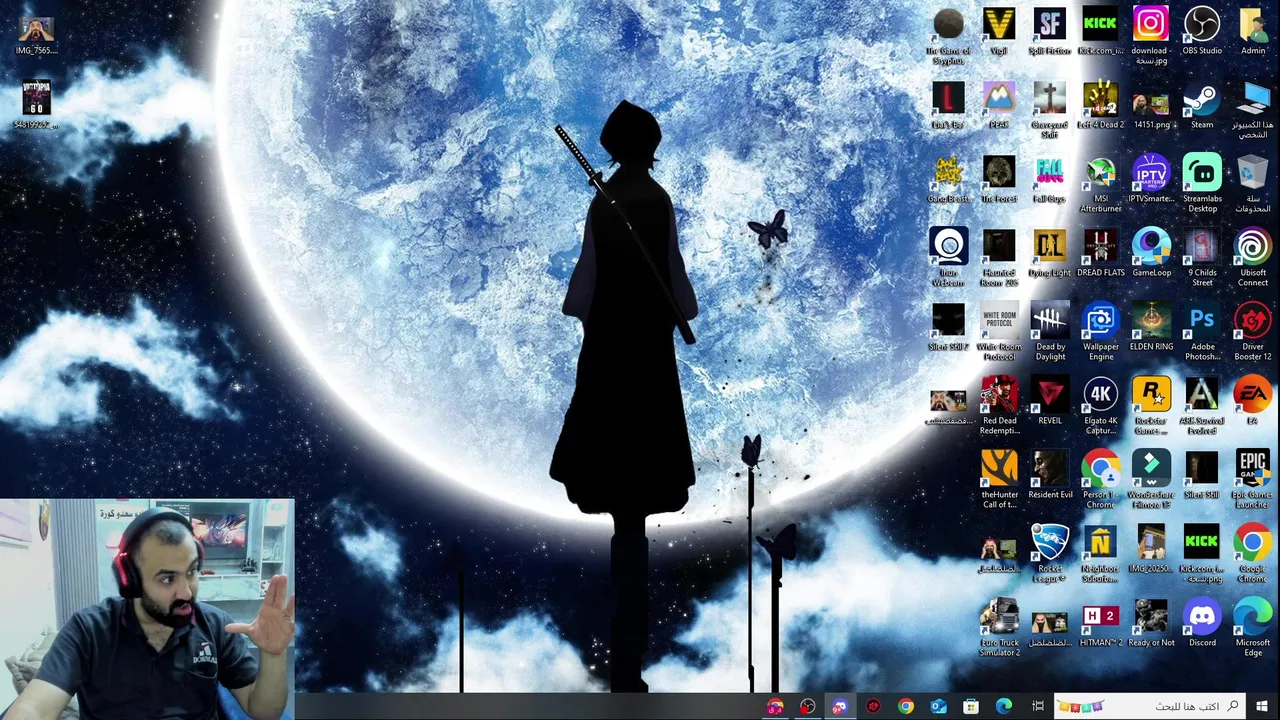1280x720 pixels.
Task: Select the EA app desktop shortcut
Action: [1253, 401]
